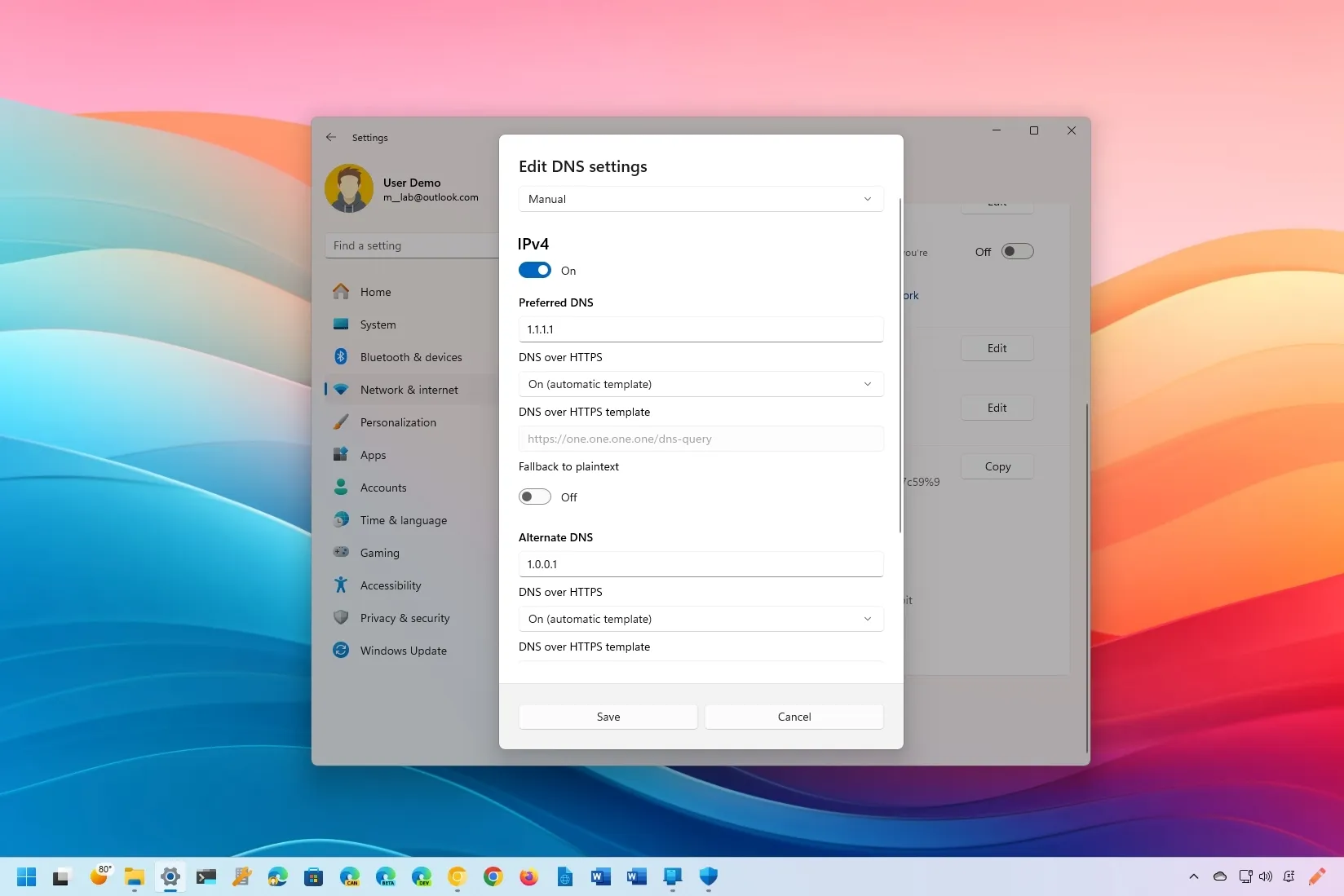The height and width of the screenshot is (896, 1344).
Task: Select Network & internet in sidebar
Action: point(411,390)
